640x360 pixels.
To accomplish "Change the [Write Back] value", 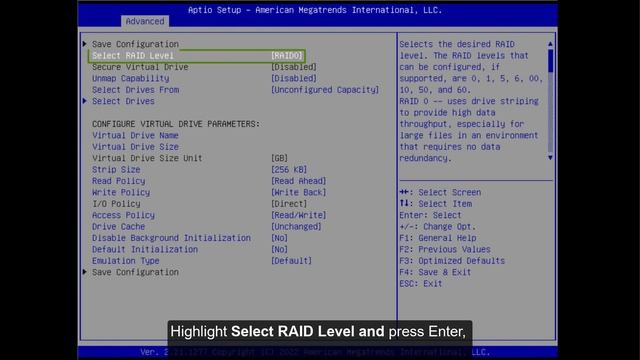I will 299,193.
